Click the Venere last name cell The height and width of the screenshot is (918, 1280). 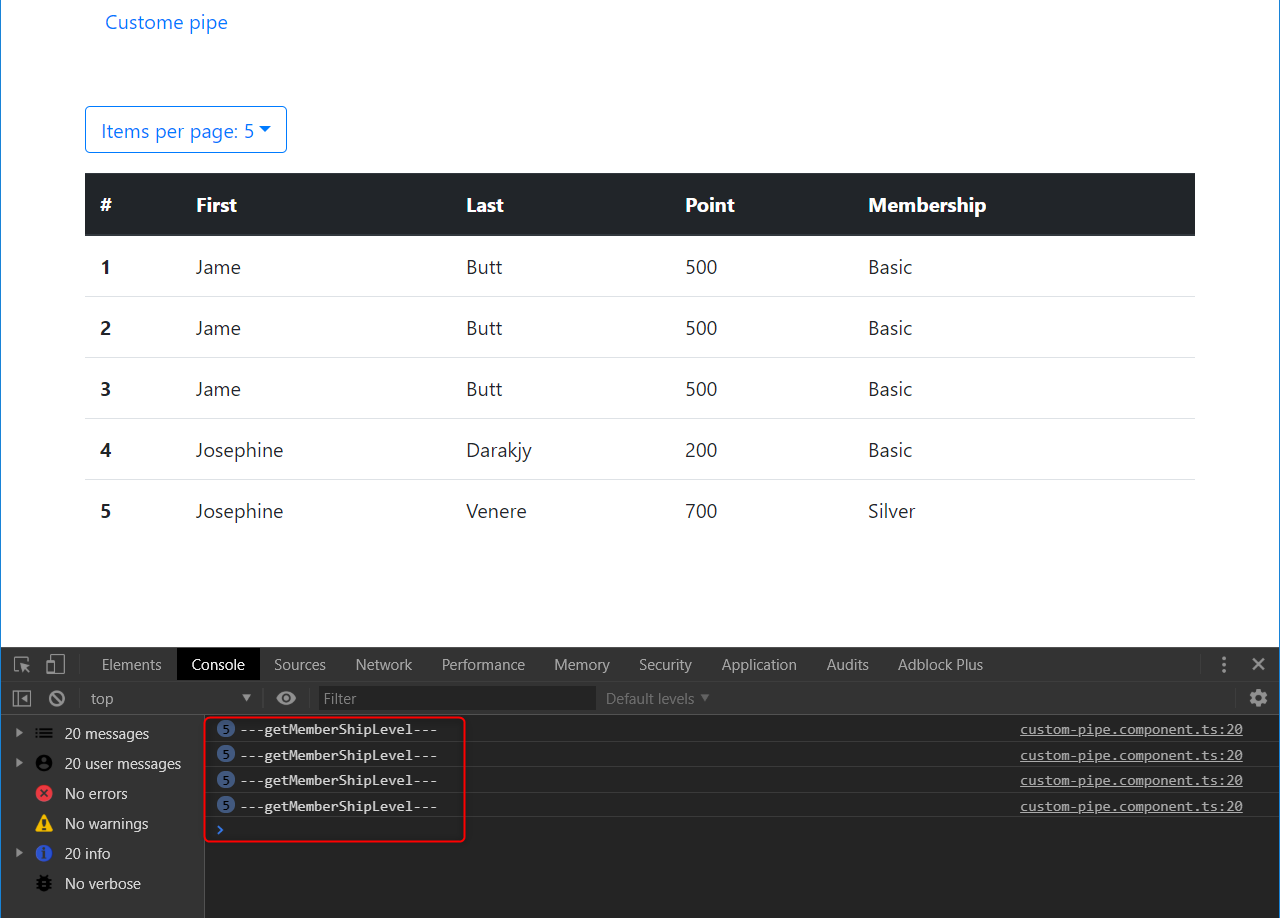click(x=496, y=511)
